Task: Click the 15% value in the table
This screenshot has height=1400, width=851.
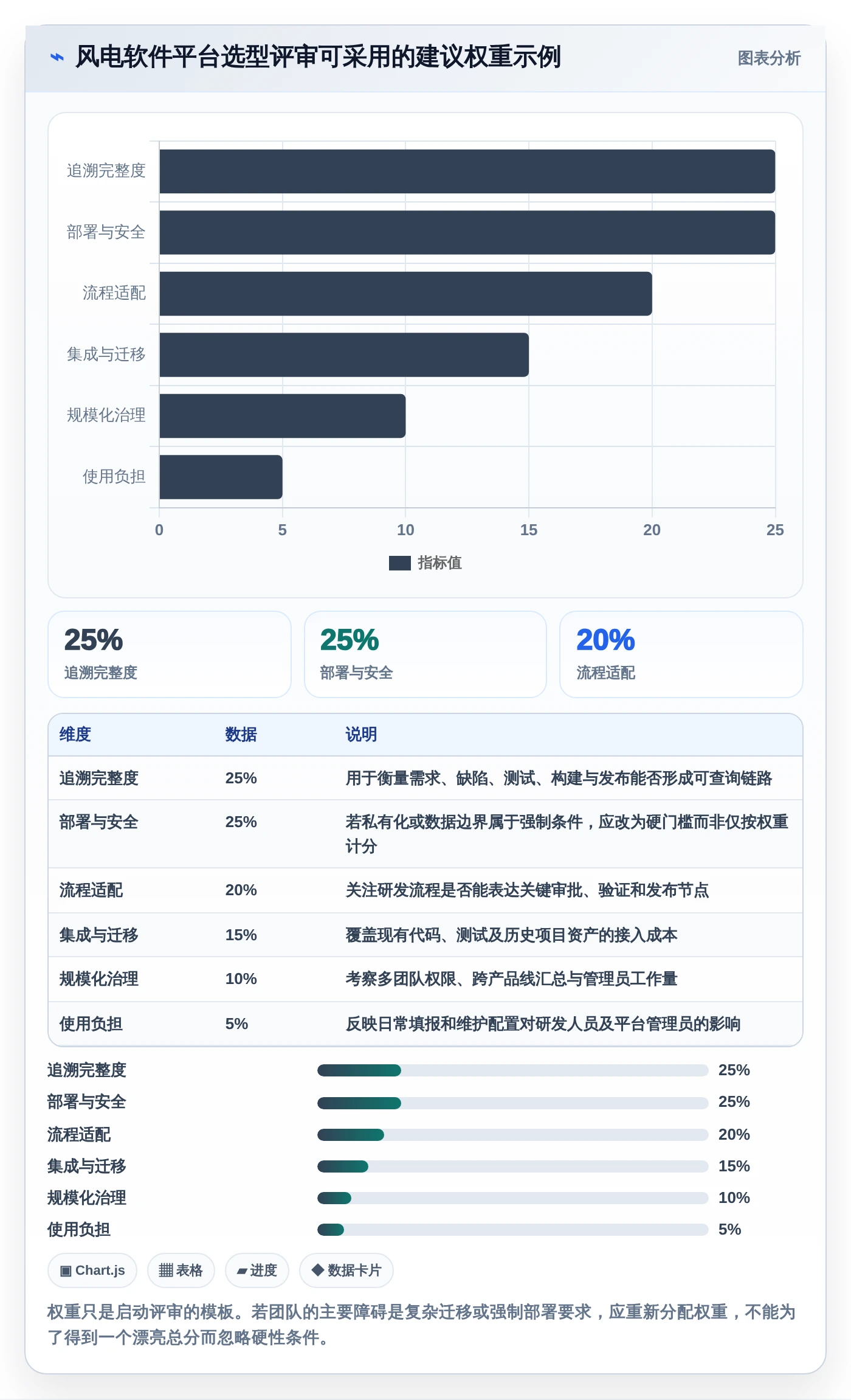Action: (241, 935)
